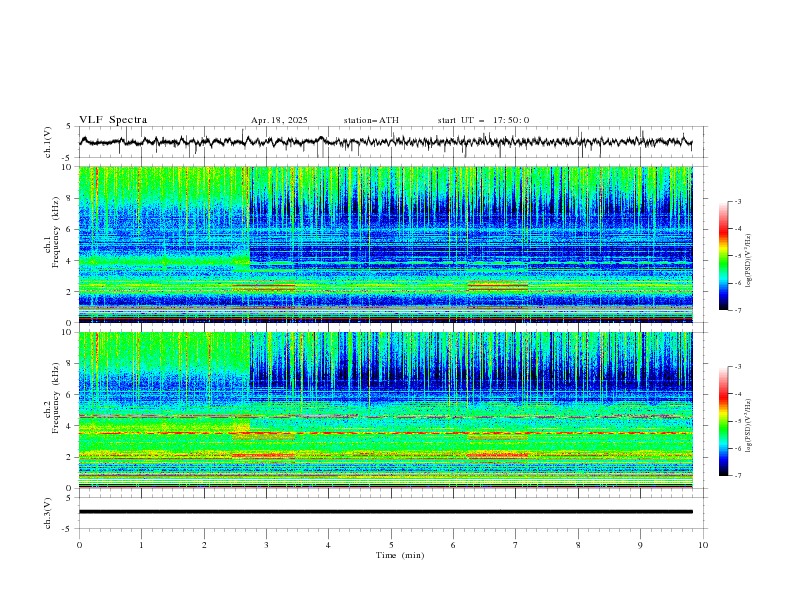
Task: Click the "station=ATH" header label
Action: point(371,120)
